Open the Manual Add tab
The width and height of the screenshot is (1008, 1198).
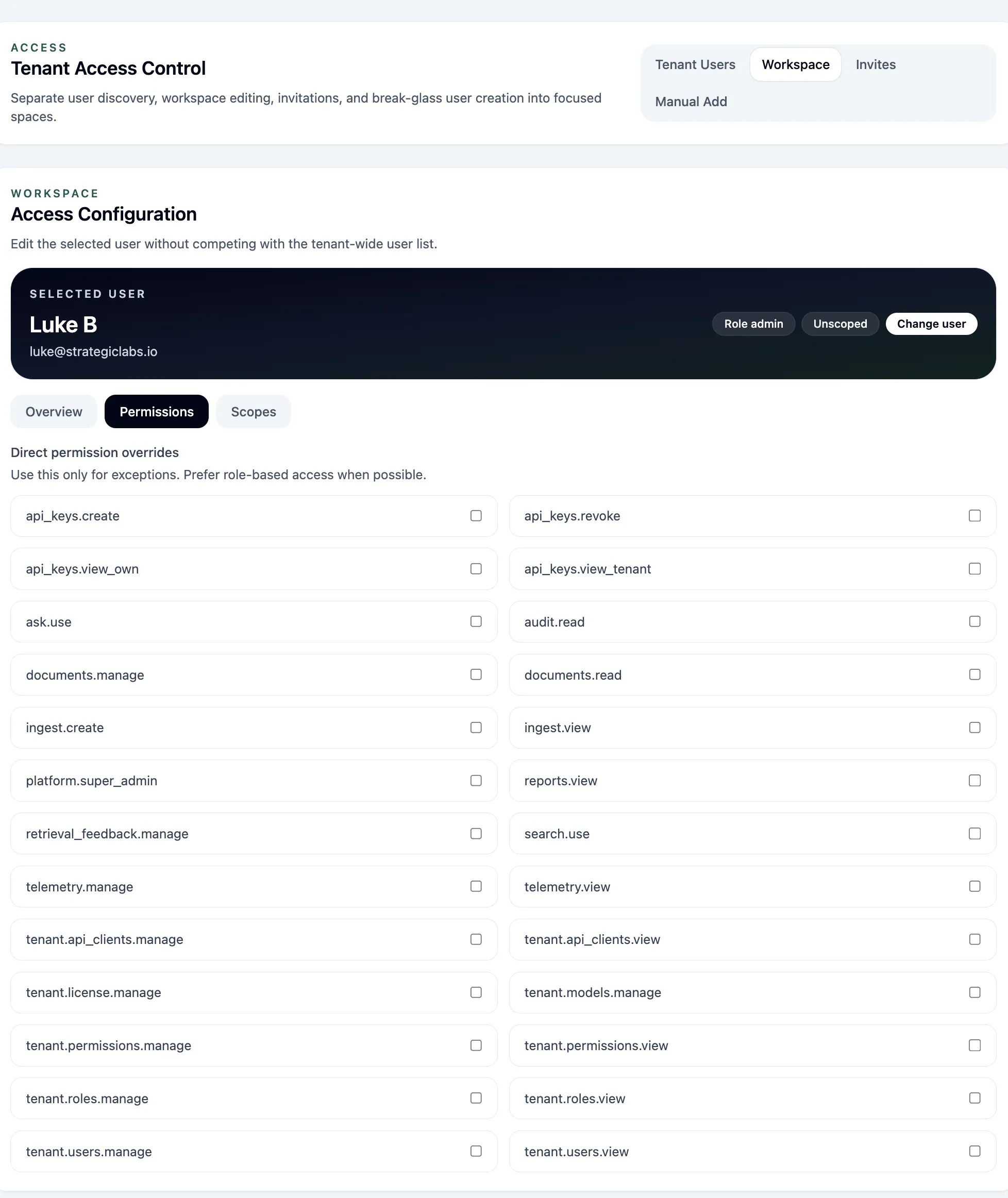point(690,102)
